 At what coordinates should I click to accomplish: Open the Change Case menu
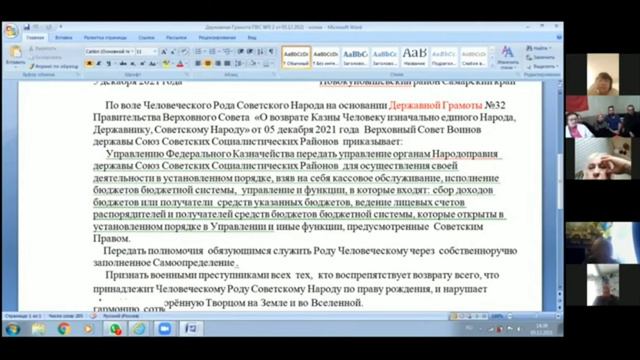click(x=153, y=64)
